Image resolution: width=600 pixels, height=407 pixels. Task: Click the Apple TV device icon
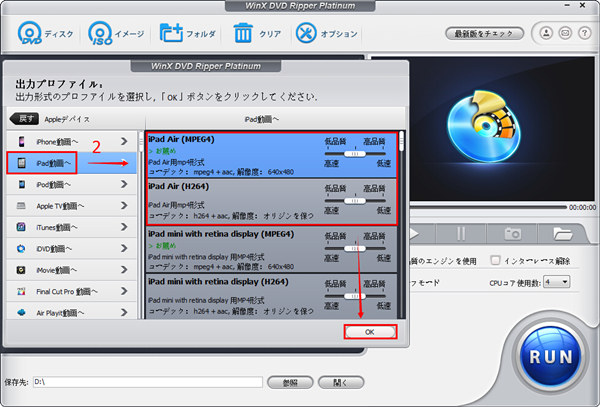[21, 206]
